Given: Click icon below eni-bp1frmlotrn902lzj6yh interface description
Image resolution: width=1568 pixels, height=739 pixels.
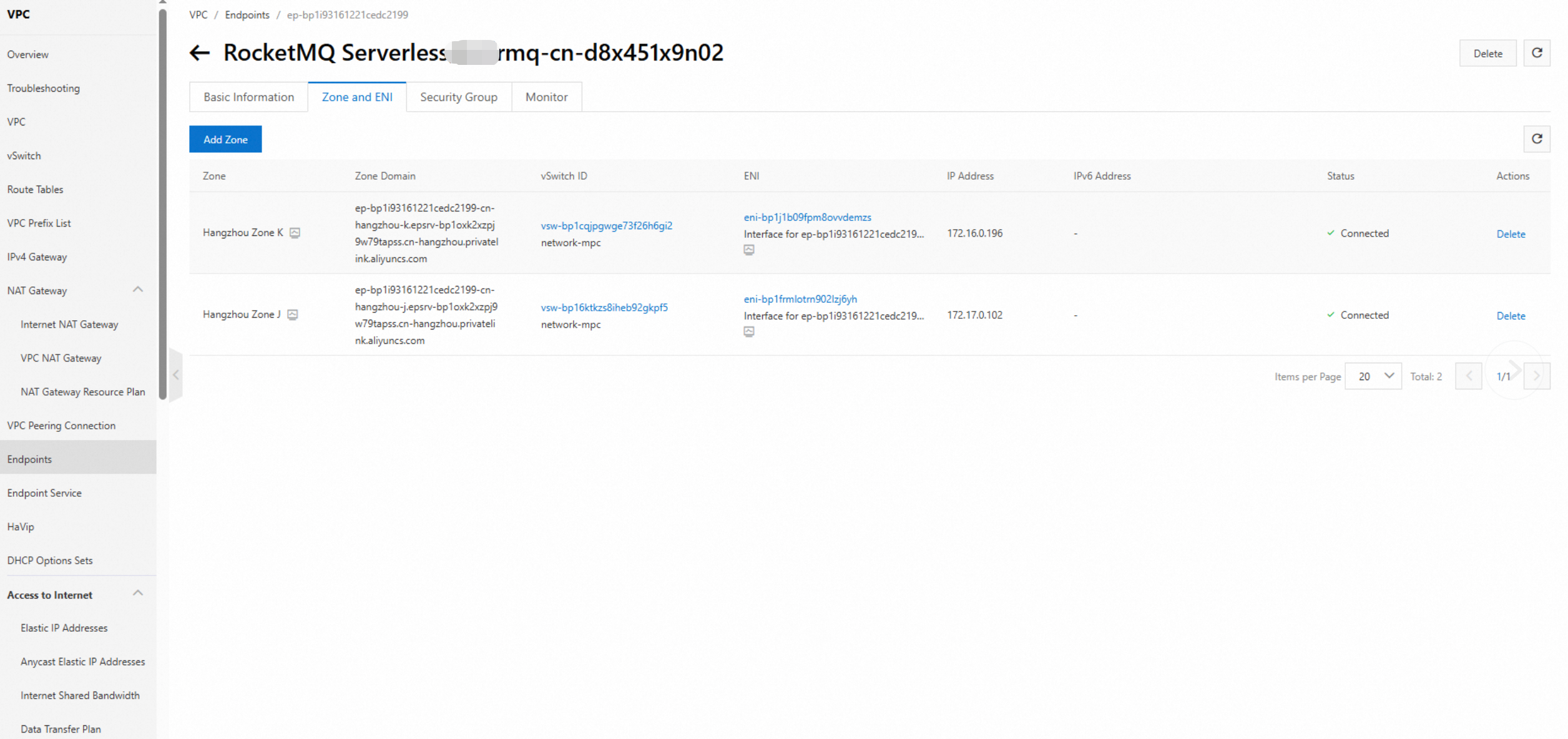Looking at the screenshot, I should [x=748, y=331].
